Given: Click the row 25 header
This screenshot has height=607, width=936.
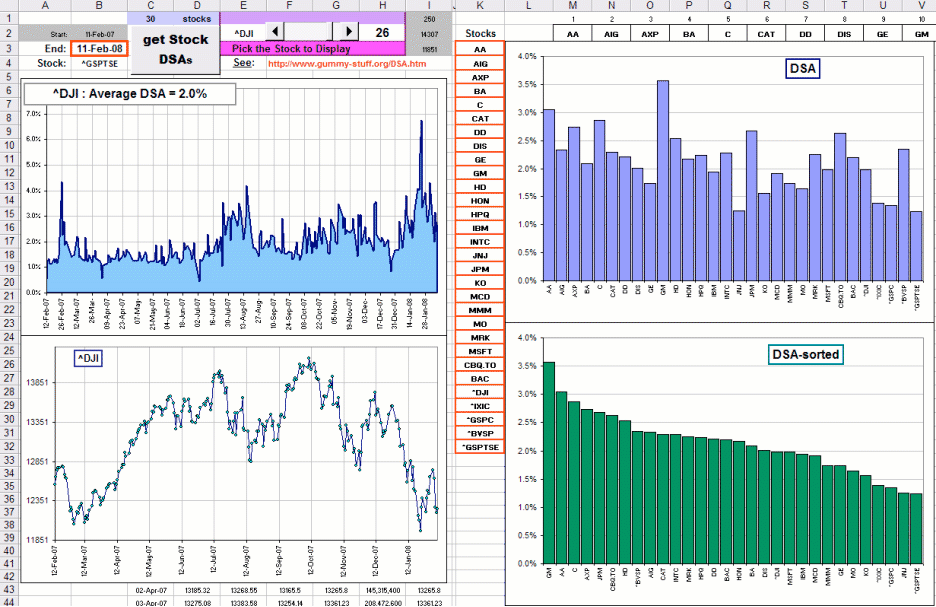Looking at the screenshot, I should (x=9, y=350).
